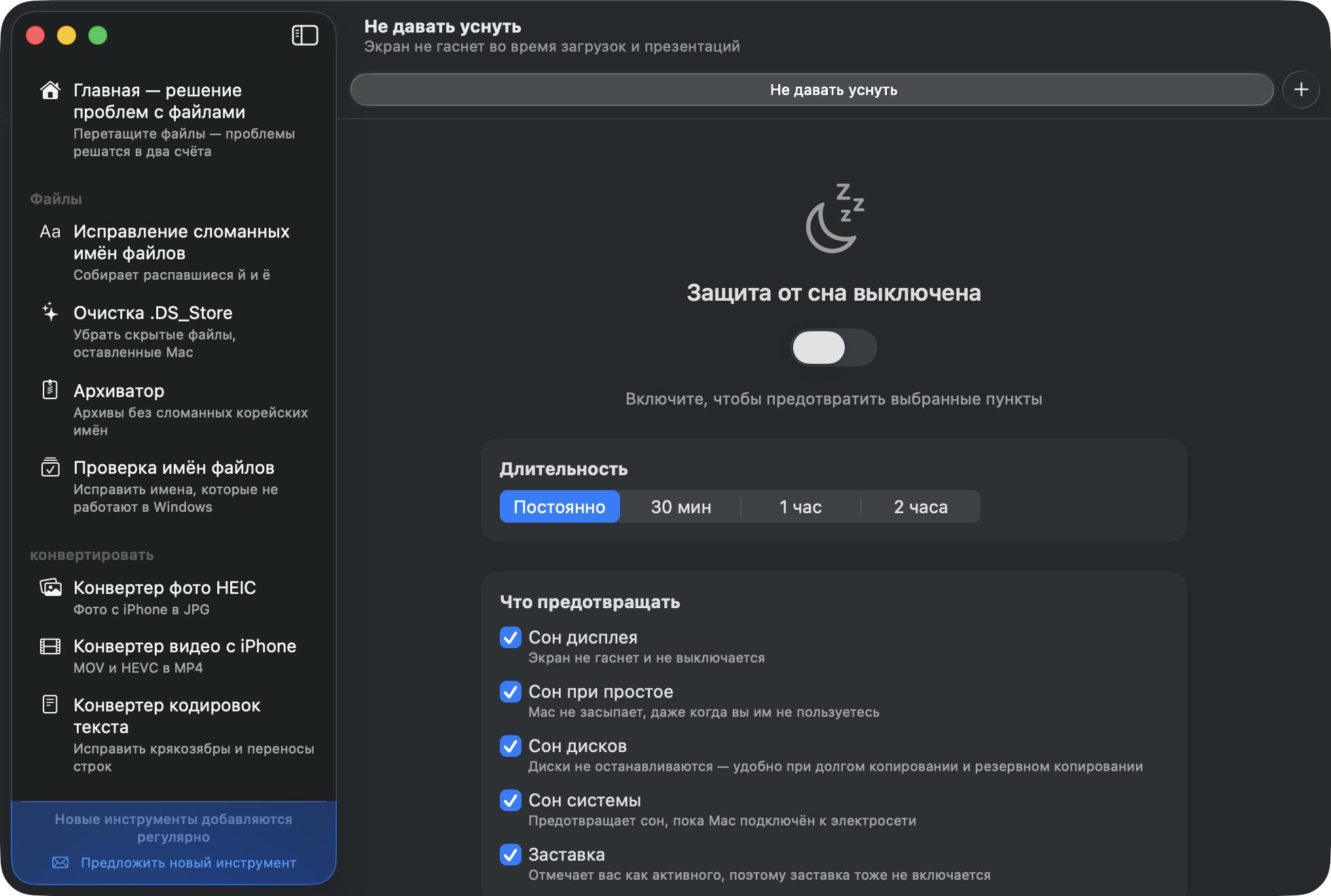This screenshot has height=896, width=1331.
Task: Click the Экран не гаснет во время загрузок subtitle
Action: 552,47
